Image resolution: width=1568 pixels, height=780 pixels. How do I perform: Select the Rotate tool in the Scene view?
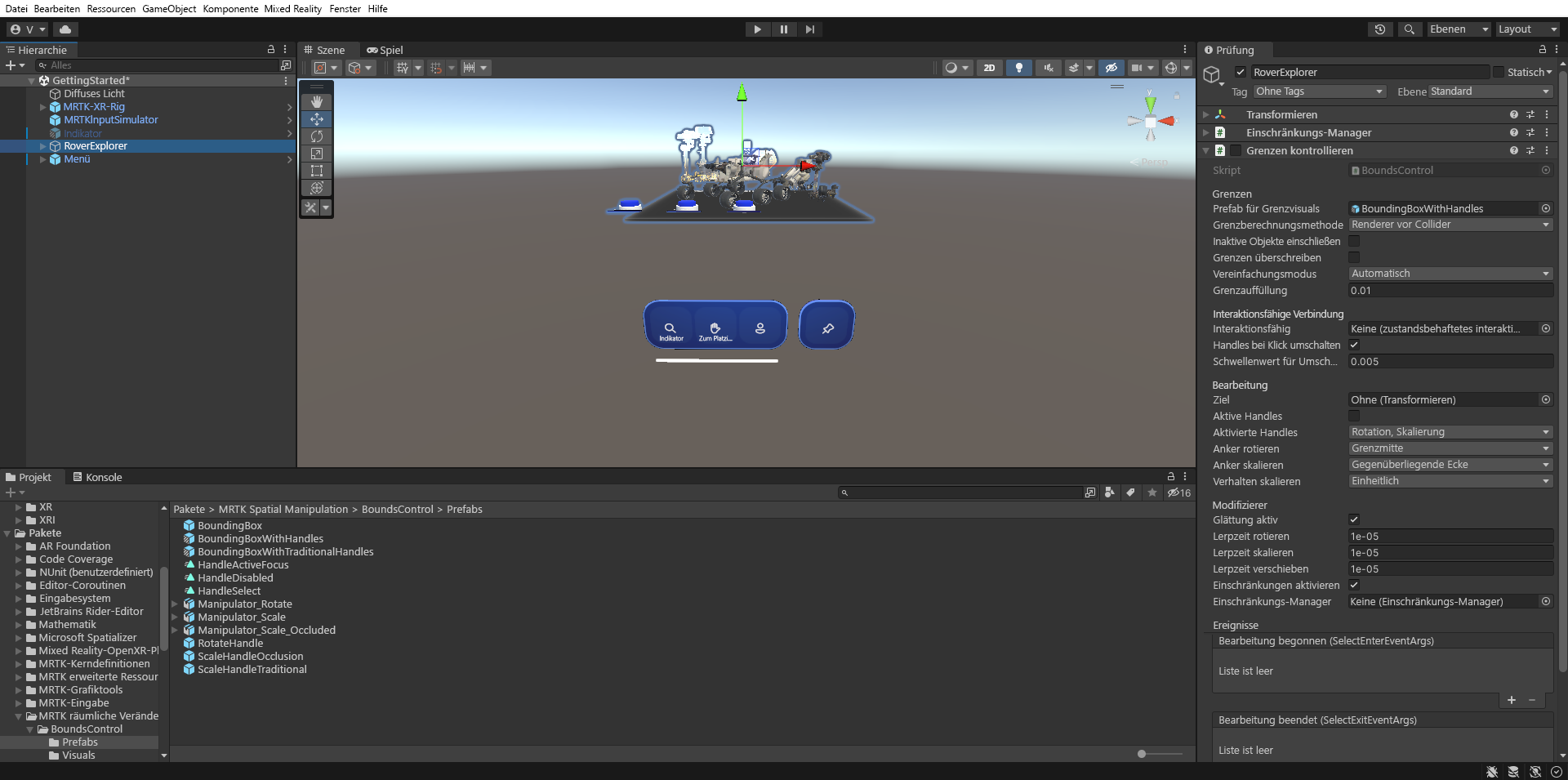tap(316, 136)
